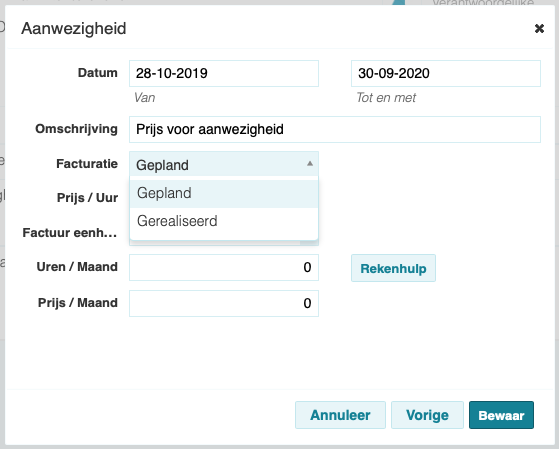559x449 pixels.
Task: Click the Prijs / Uur label
Action: (87, 198)
